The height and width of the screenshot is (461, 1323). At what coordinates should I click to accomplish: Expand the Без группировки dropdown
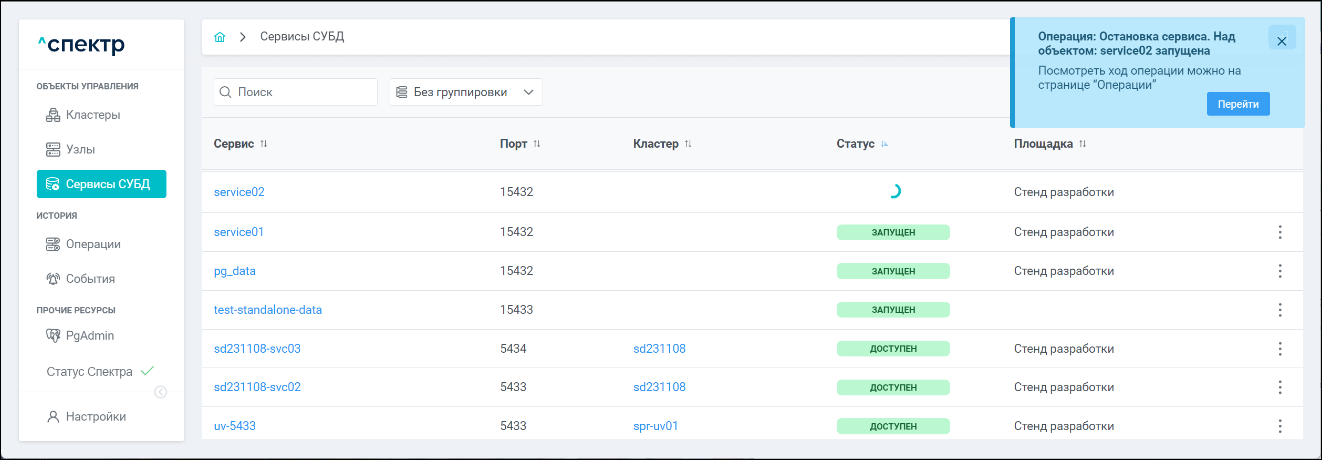(x=465, y=92)
